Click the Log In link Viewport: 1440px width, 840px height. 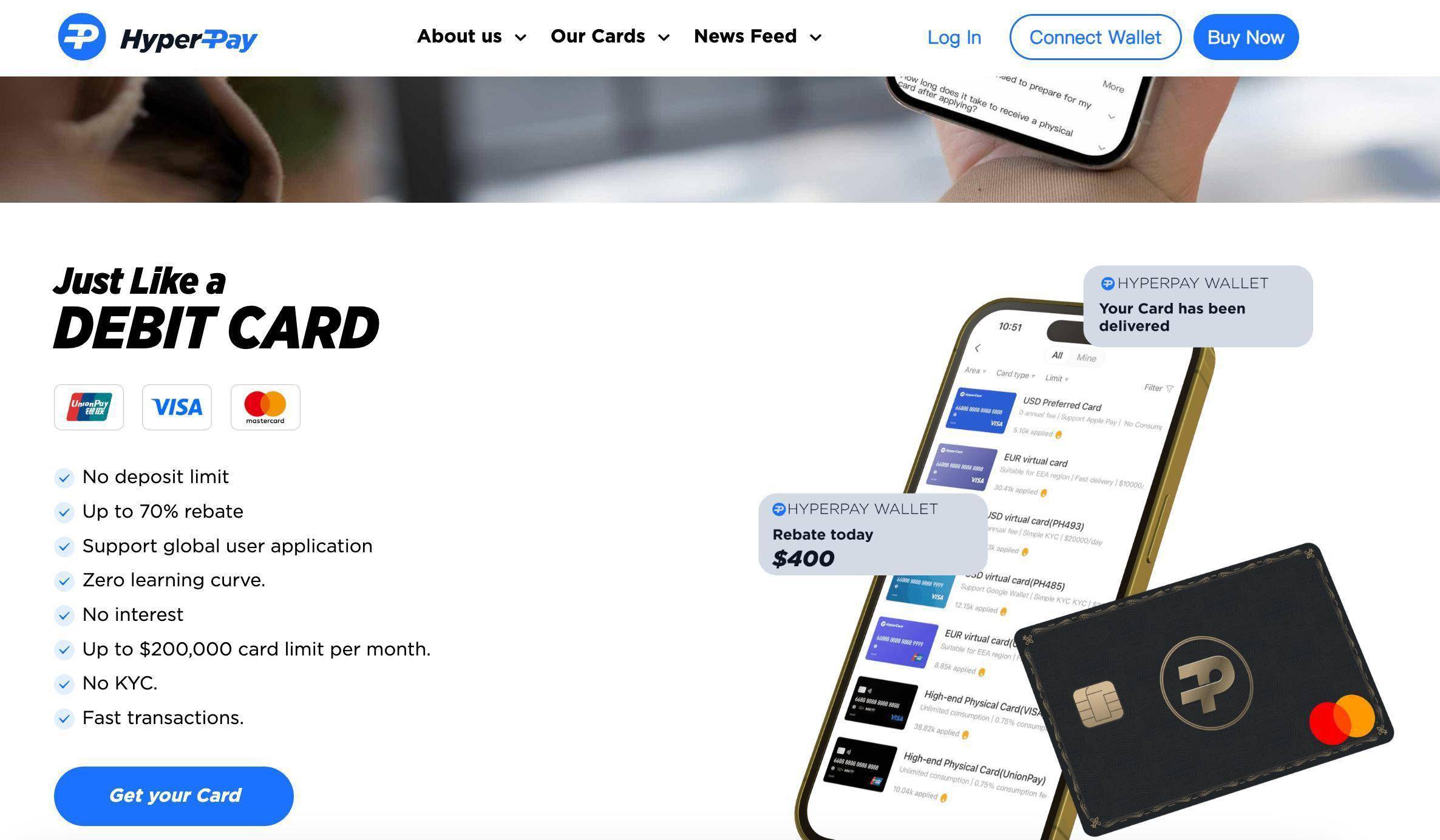click(x=954, y=37)
